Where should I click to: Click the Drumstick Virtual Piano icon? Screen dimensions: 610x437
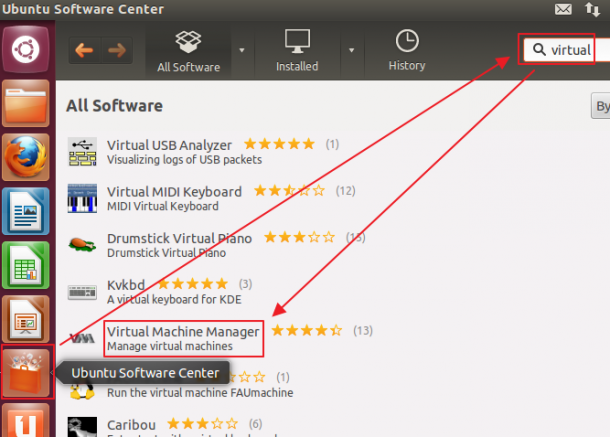(x=82, y=245)
